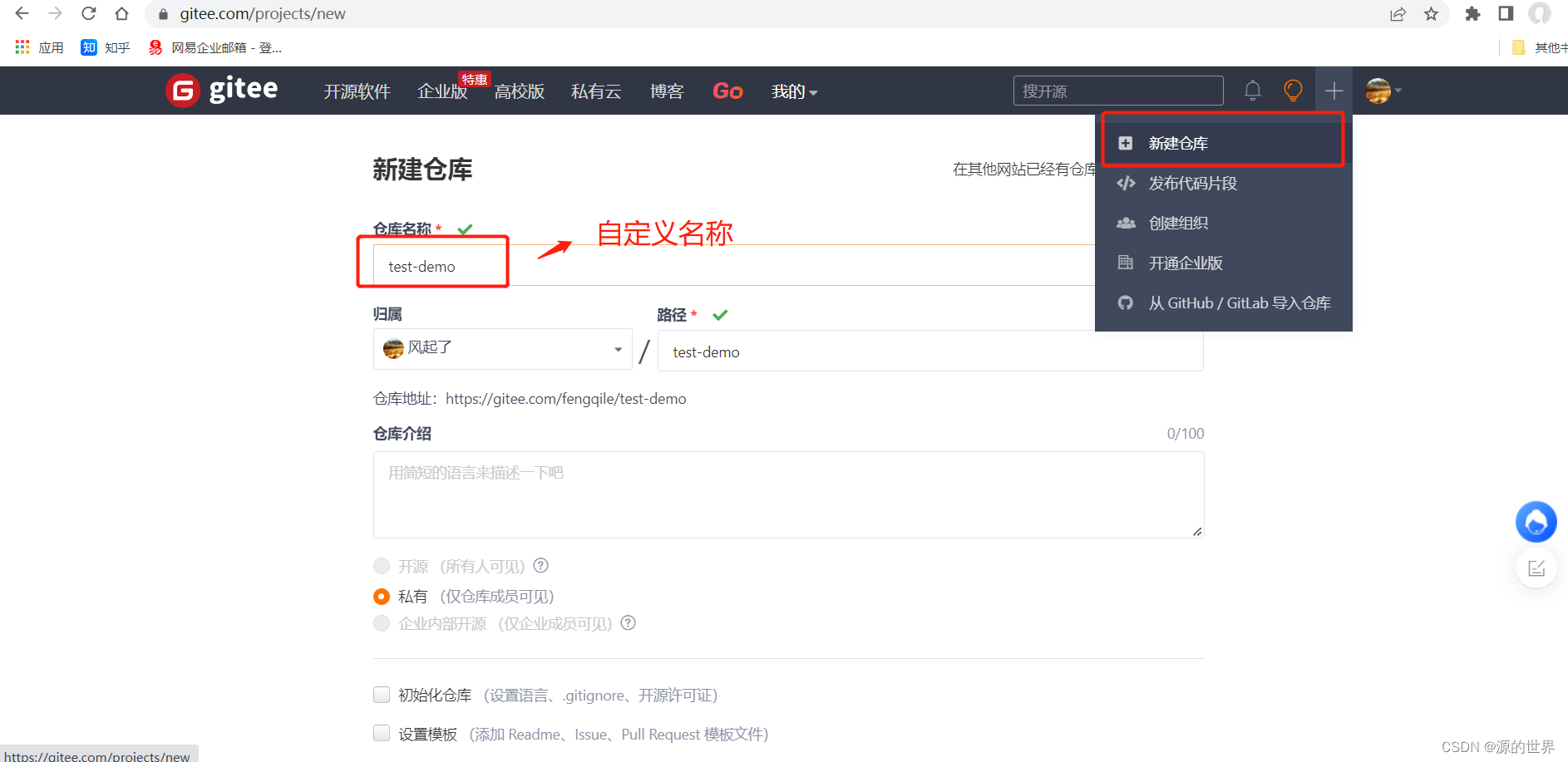
Task: Click help icon next to 企业内部开源 option
Action: pos(629,623)
